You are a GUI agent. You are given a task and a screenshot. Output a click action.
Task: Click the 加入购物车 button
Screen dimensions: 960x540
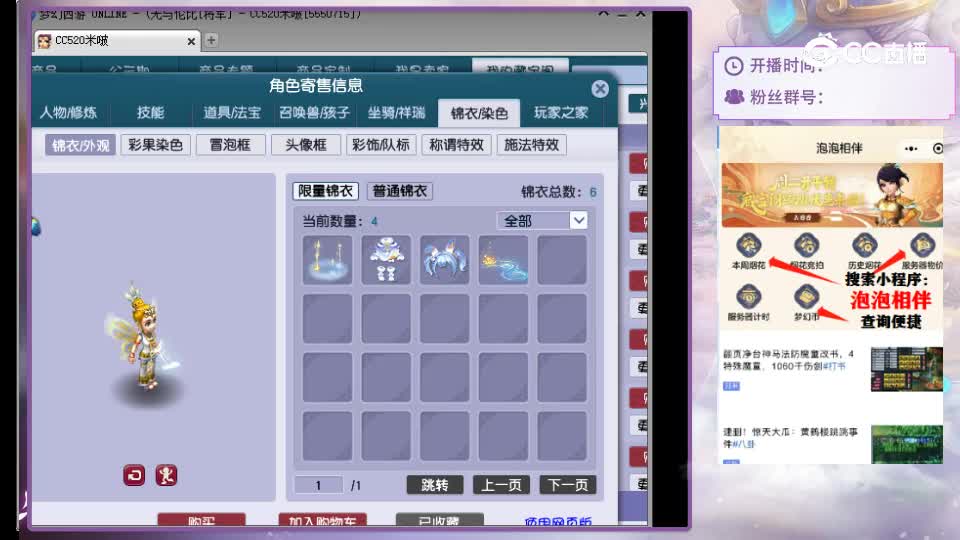pos(323,519)
